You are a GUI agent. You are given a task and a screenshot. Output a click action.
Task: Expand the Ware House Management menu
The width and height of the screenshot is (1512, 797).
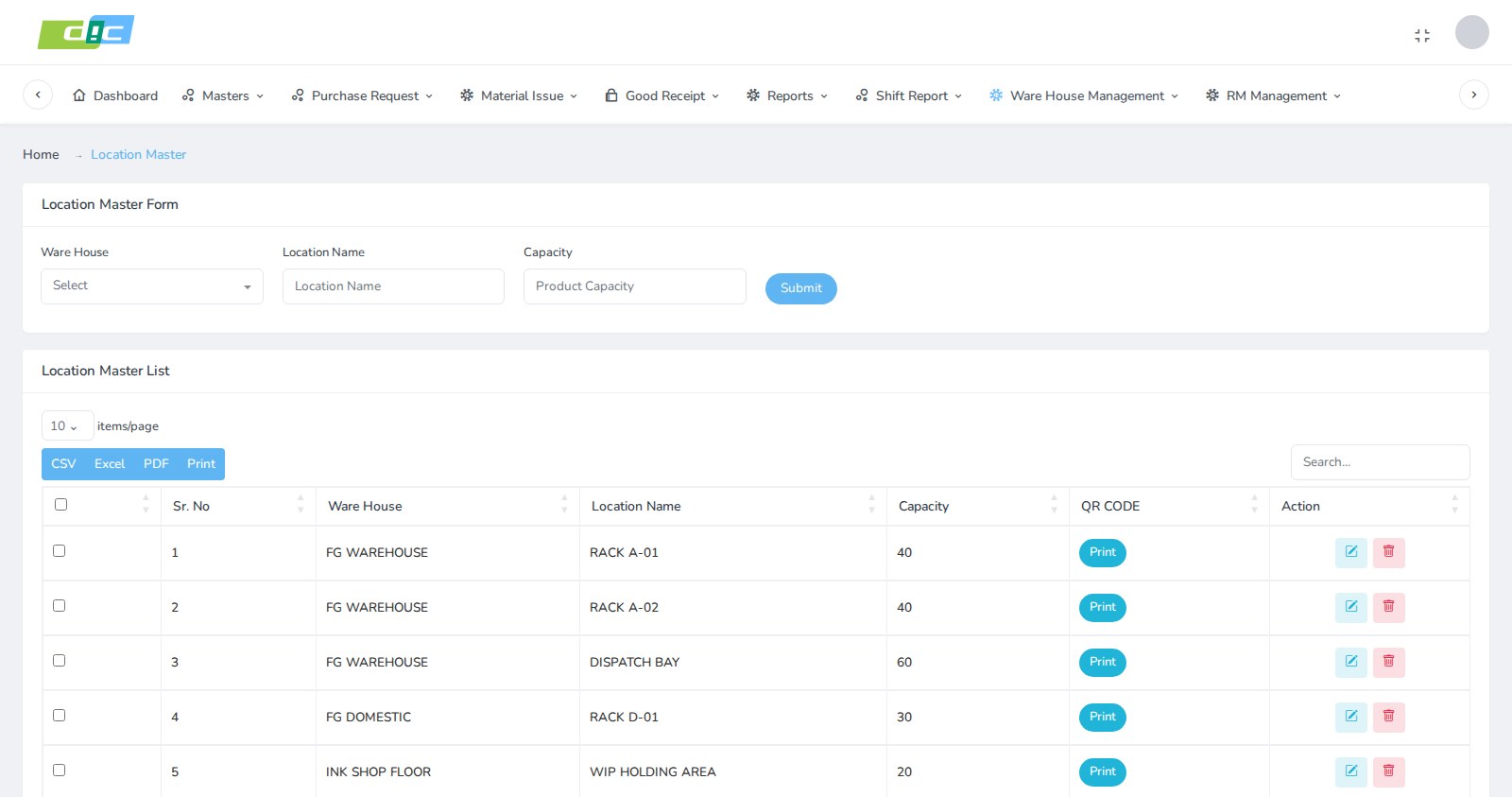(x=1084, y=95)
